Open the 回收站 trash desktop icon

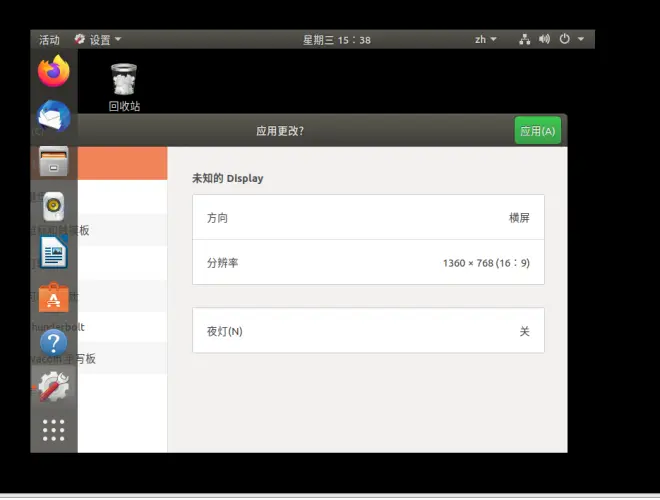click(124, 88)
